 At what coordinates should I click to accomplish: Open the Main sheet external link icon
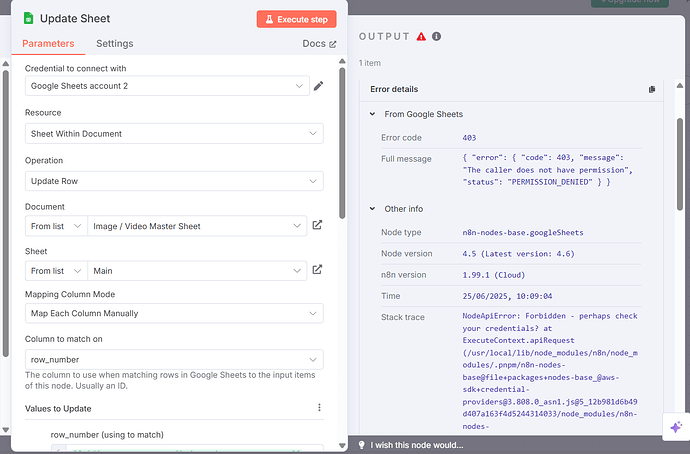click(317, 270)
